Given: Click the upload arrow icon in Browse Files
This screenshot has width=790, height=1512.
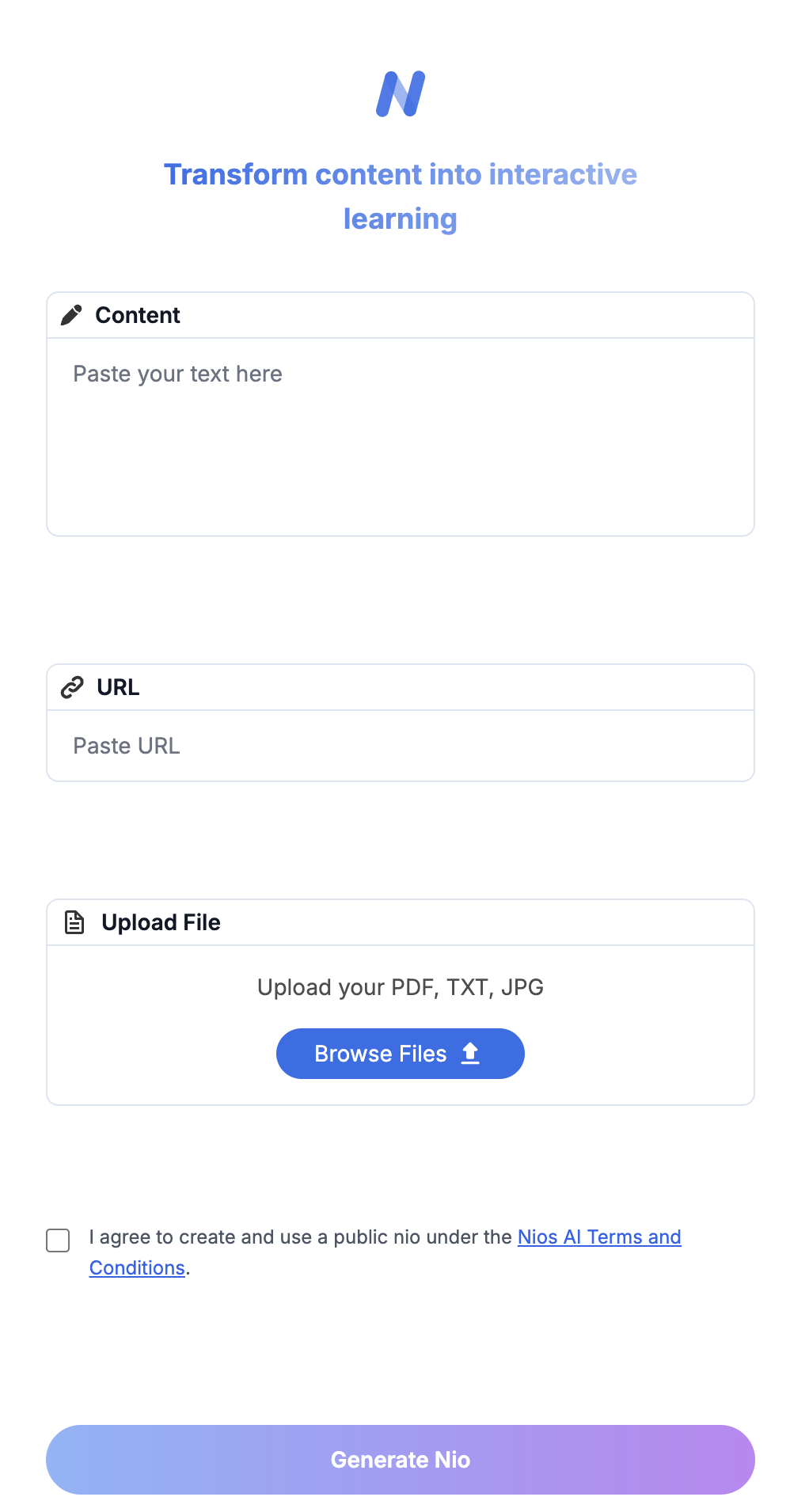Looking at the screenshot, I should point(470,1054).
